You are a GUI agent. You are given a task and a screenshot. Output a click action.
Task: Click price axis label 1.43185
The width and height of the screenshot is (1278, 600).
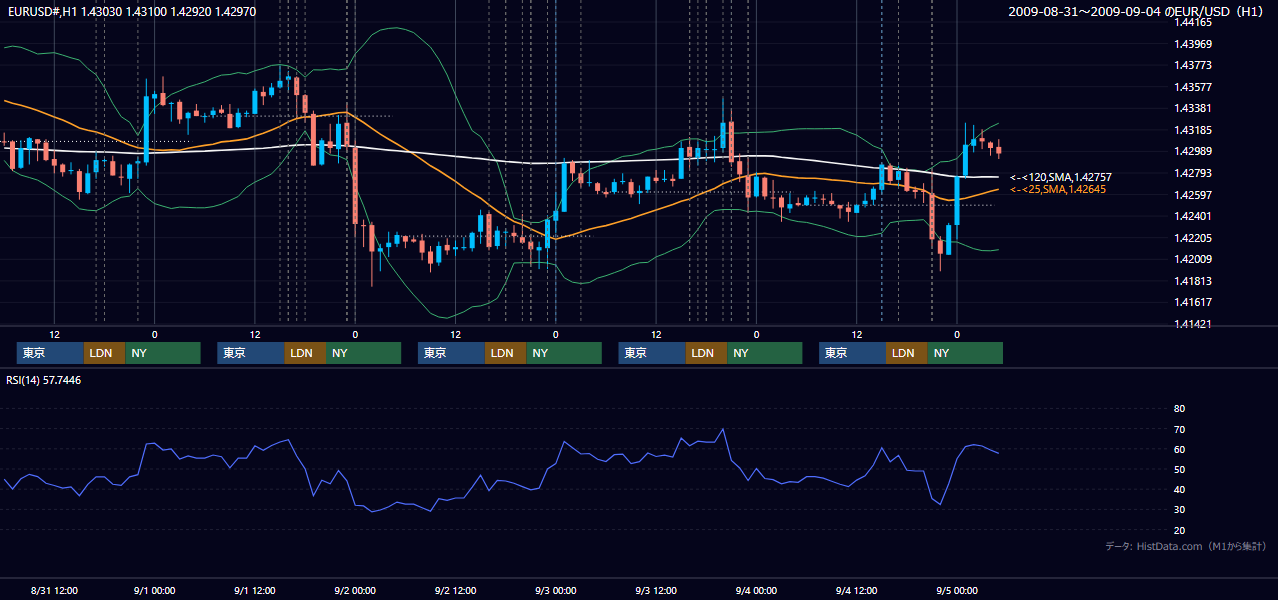pyautogui.click(x=1192, y=130)
